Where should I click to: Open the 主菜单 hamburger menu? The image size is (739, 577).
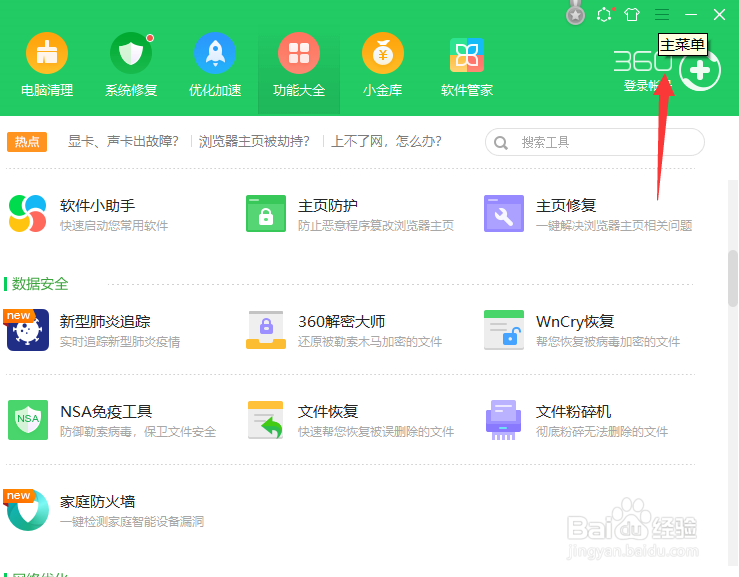[x=662, y=15]
